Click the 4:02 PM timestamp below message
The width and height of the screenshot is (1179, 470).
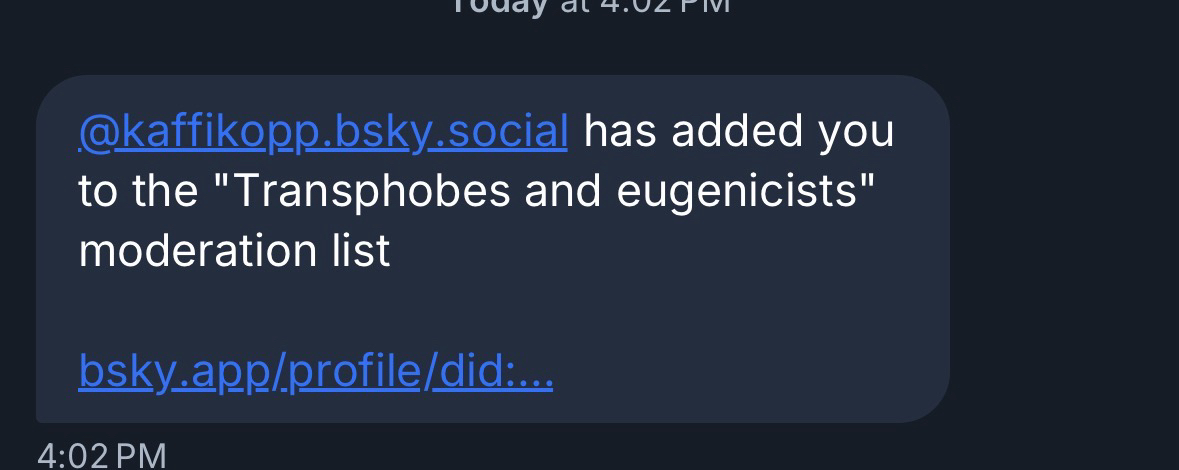[101, 455]
